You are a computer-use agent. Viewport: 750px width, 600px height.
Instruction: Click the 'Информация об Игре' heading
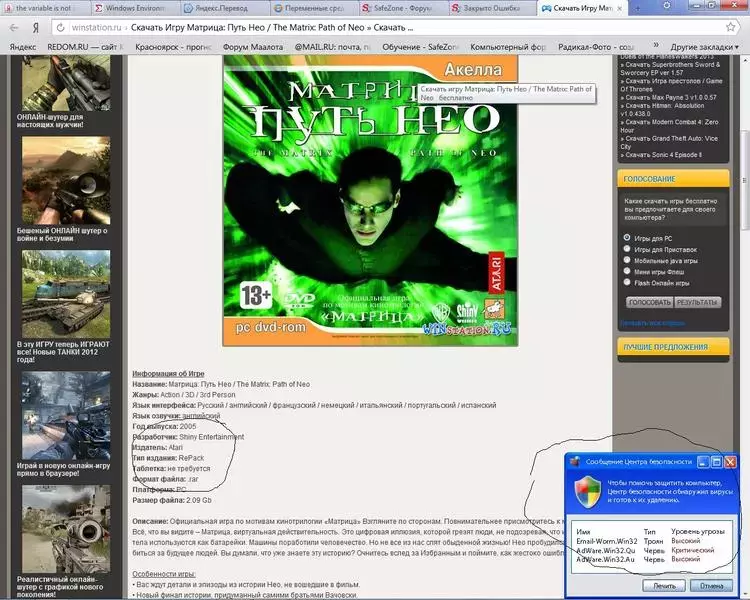[168, 373]
